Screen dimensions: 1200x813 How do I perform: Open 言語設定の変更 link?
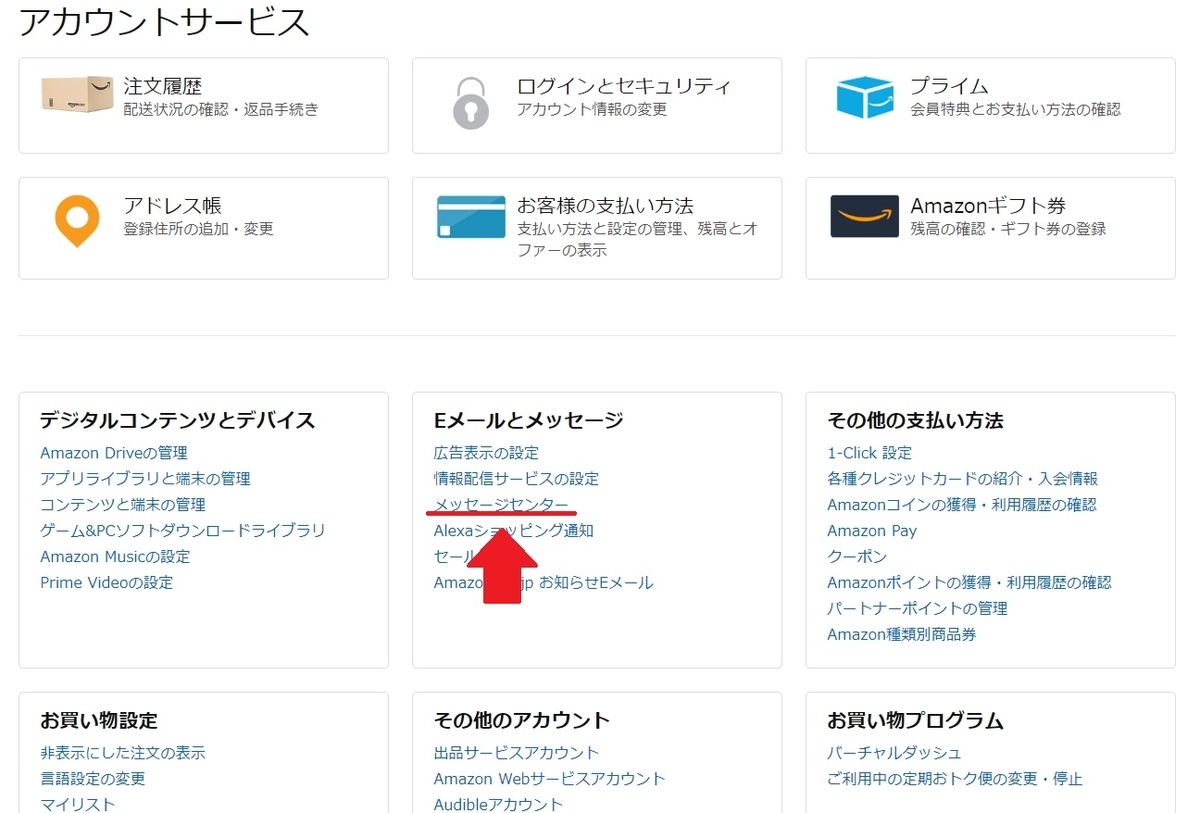coord(93,779)
